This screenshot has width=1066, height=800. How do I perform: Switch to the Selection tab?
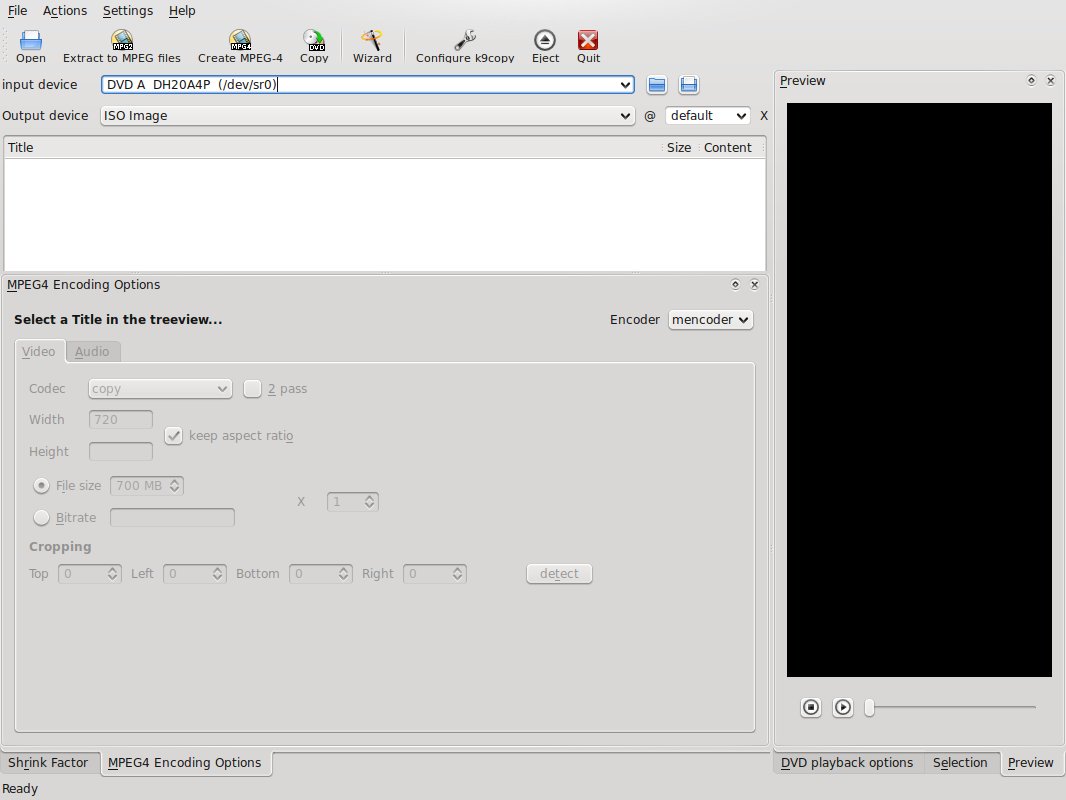tap(960, 763)
